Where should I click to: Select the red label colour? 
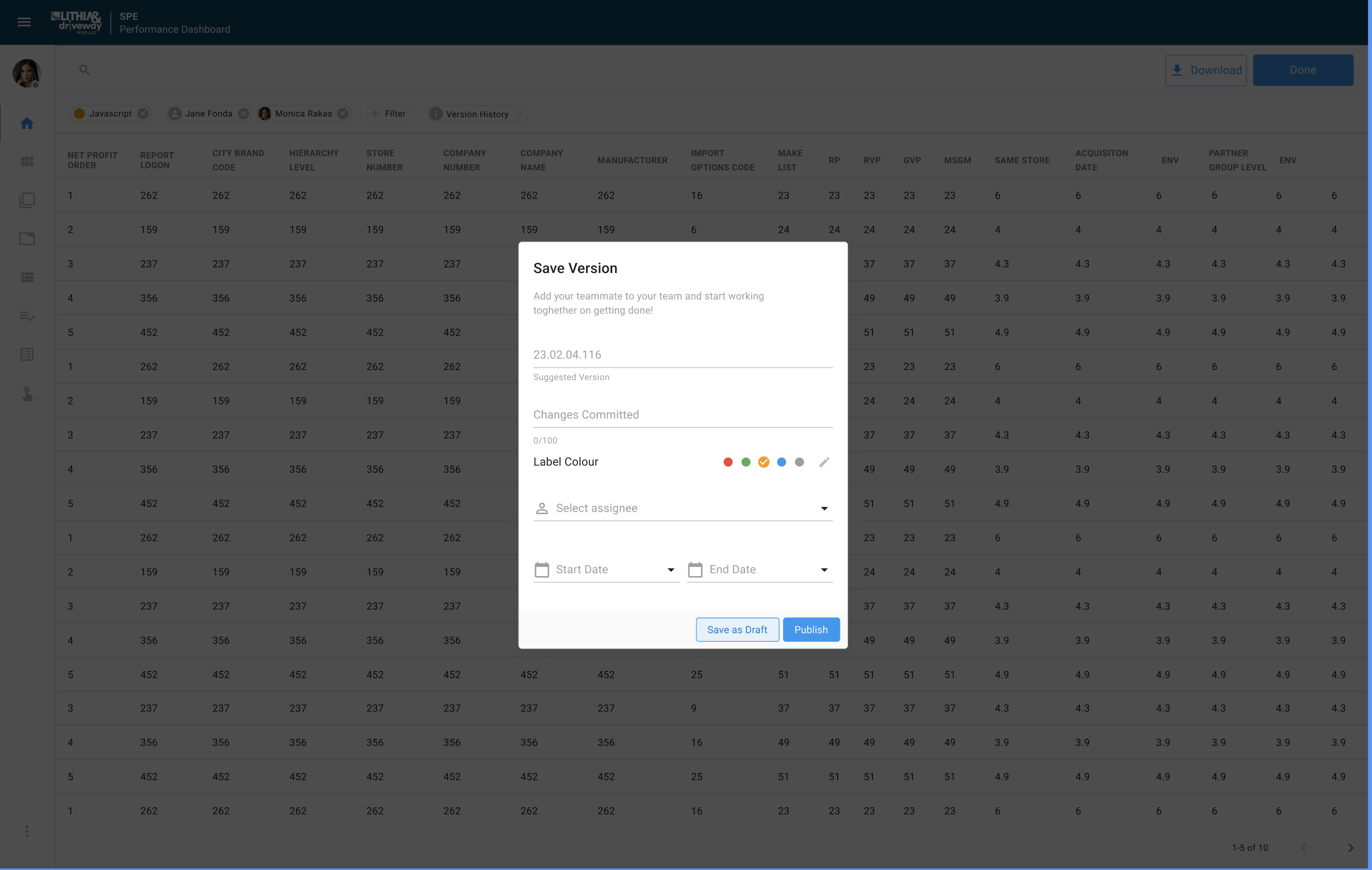728,462
